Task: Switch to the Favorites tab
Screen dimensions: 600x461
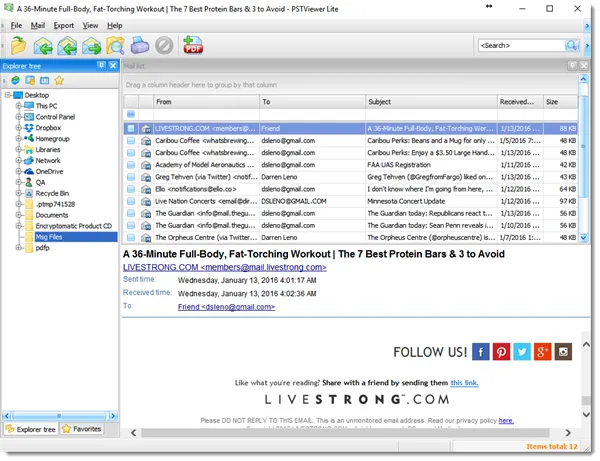Action: (82, 429)
